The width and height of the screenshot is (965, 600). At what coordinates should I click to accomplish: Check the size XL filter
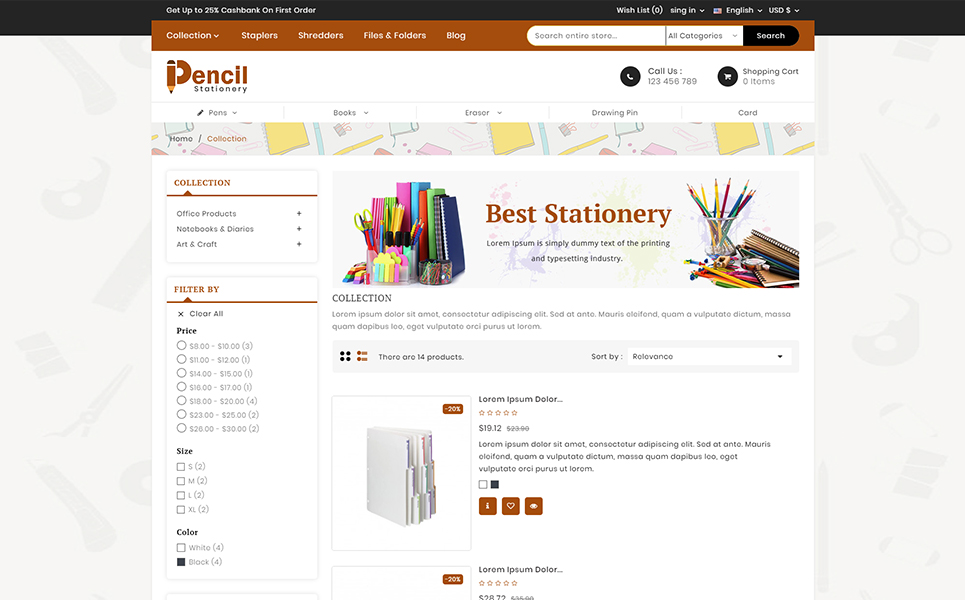coord(181,510)
